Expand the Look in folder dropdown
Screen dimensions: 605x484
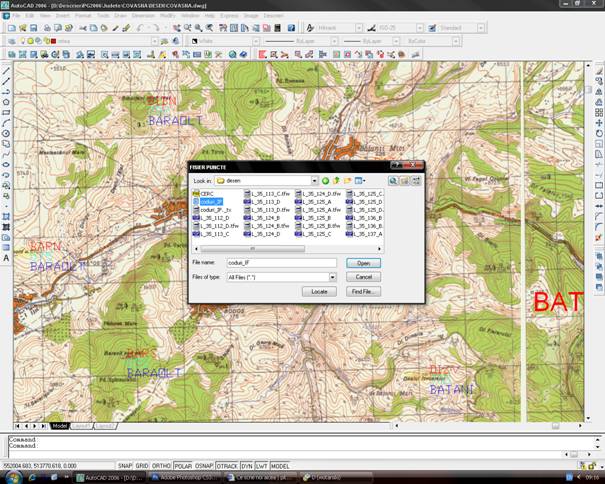point(312,181)
